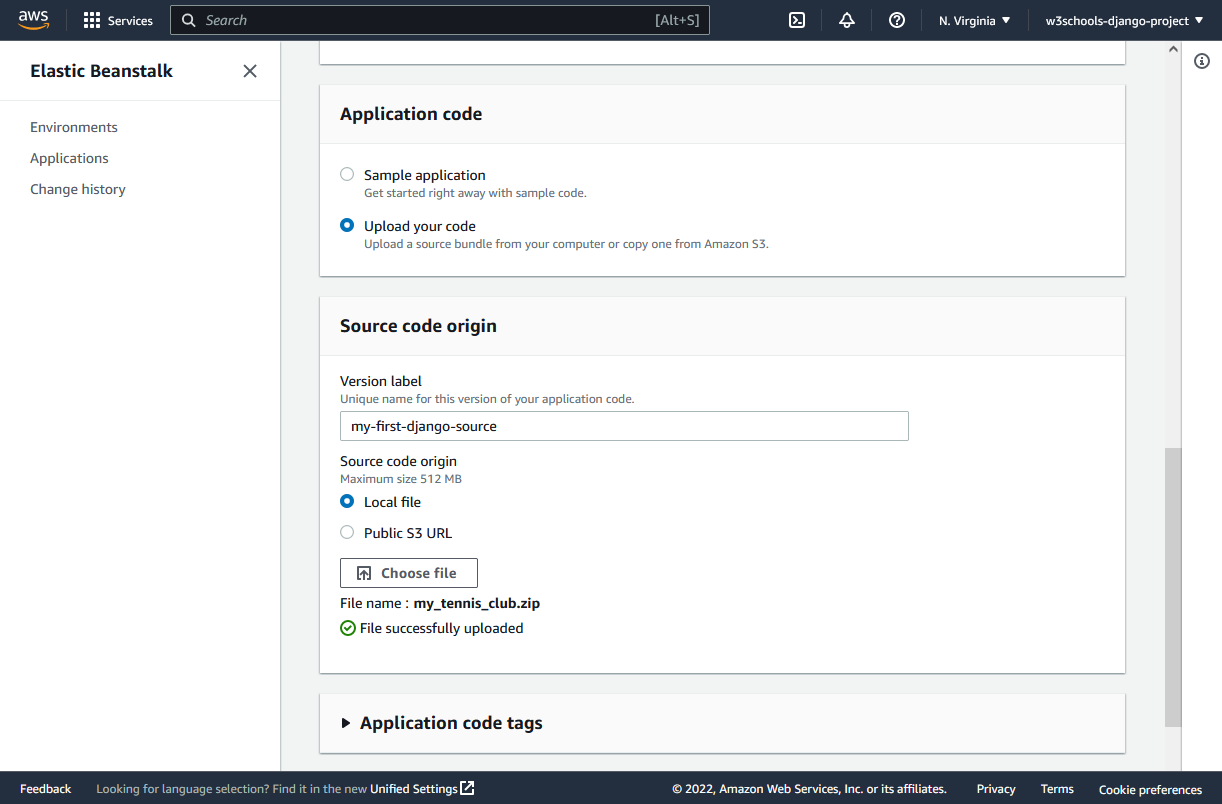Close the Elastic Beanstalk sidebar
This screenshot has width=1222, height=804.
point(250,71)
